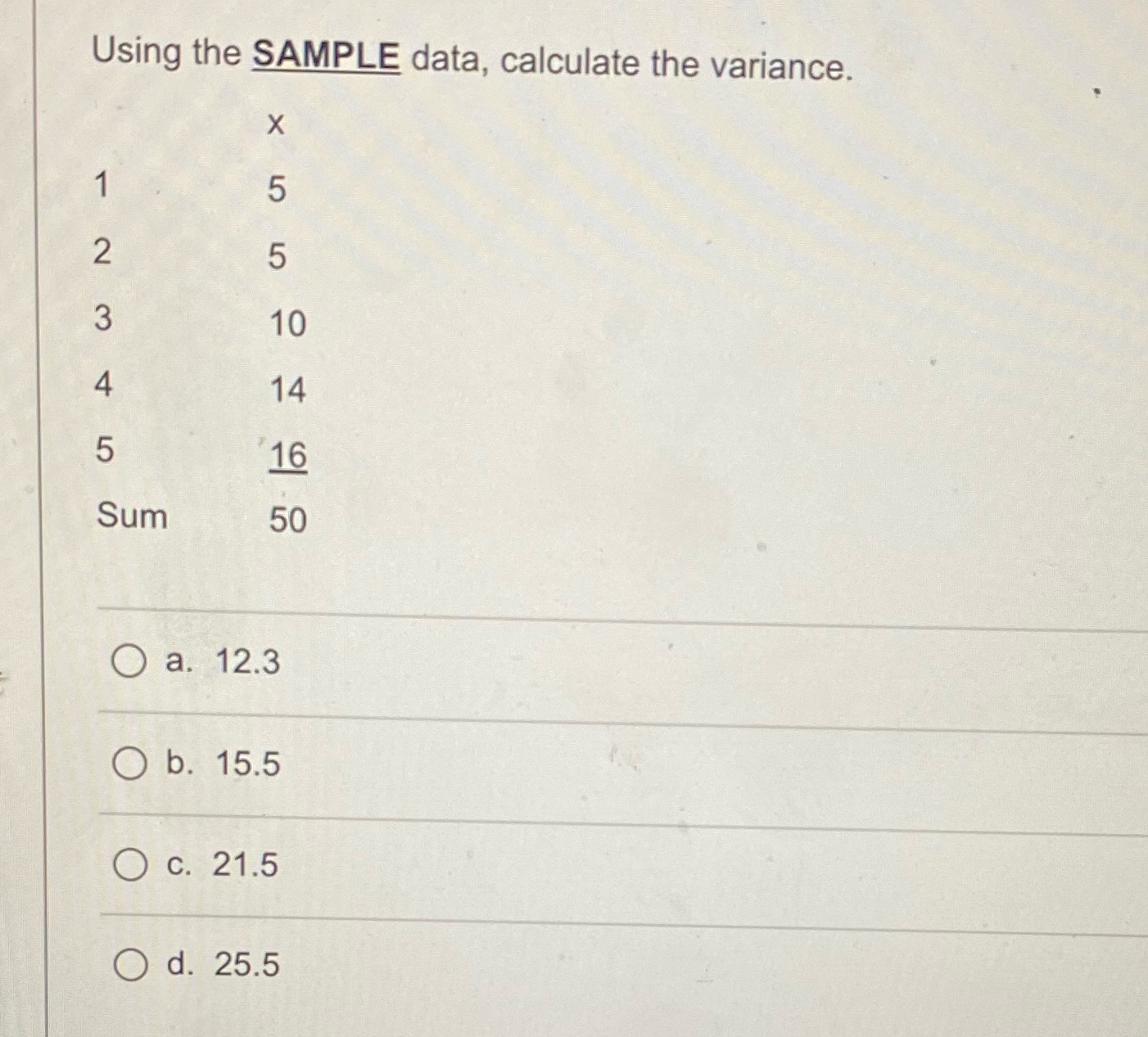The image size is (1148, 1037).
Task: Click the data value 5 in row 2
Action: 278,258
